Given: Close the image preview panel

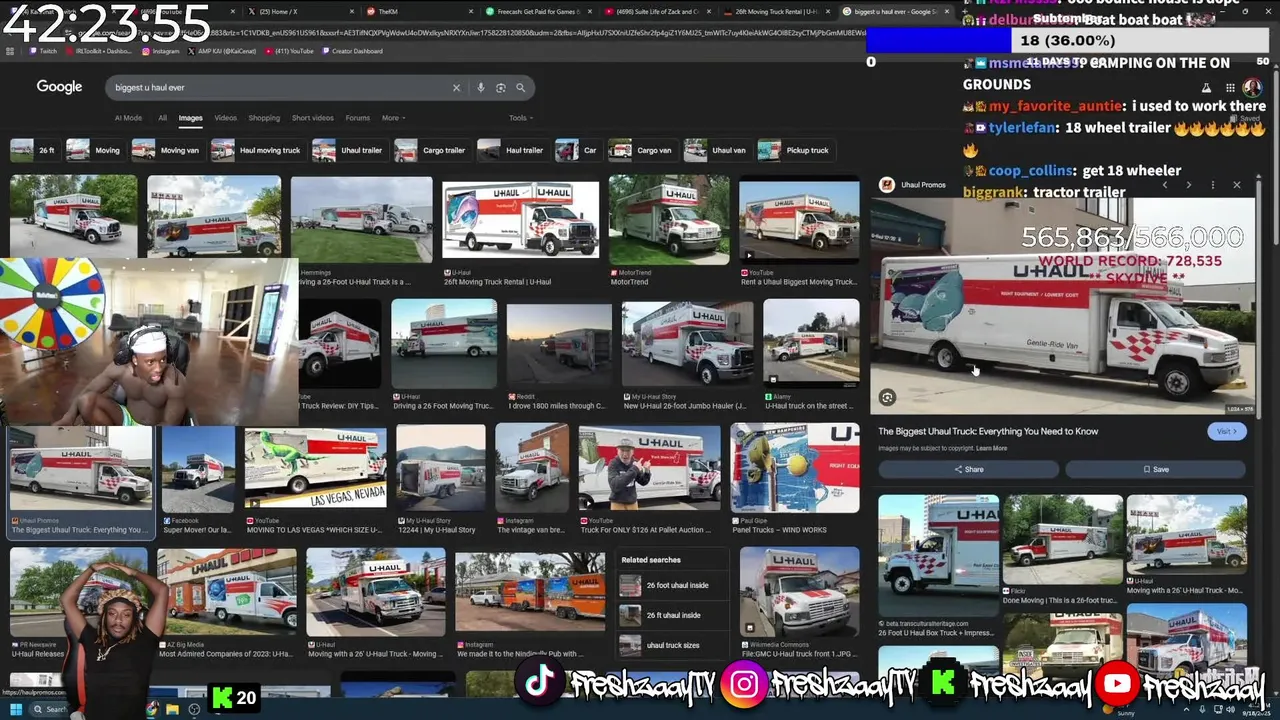Looking at the screenshot, I should coord(1236,185).
